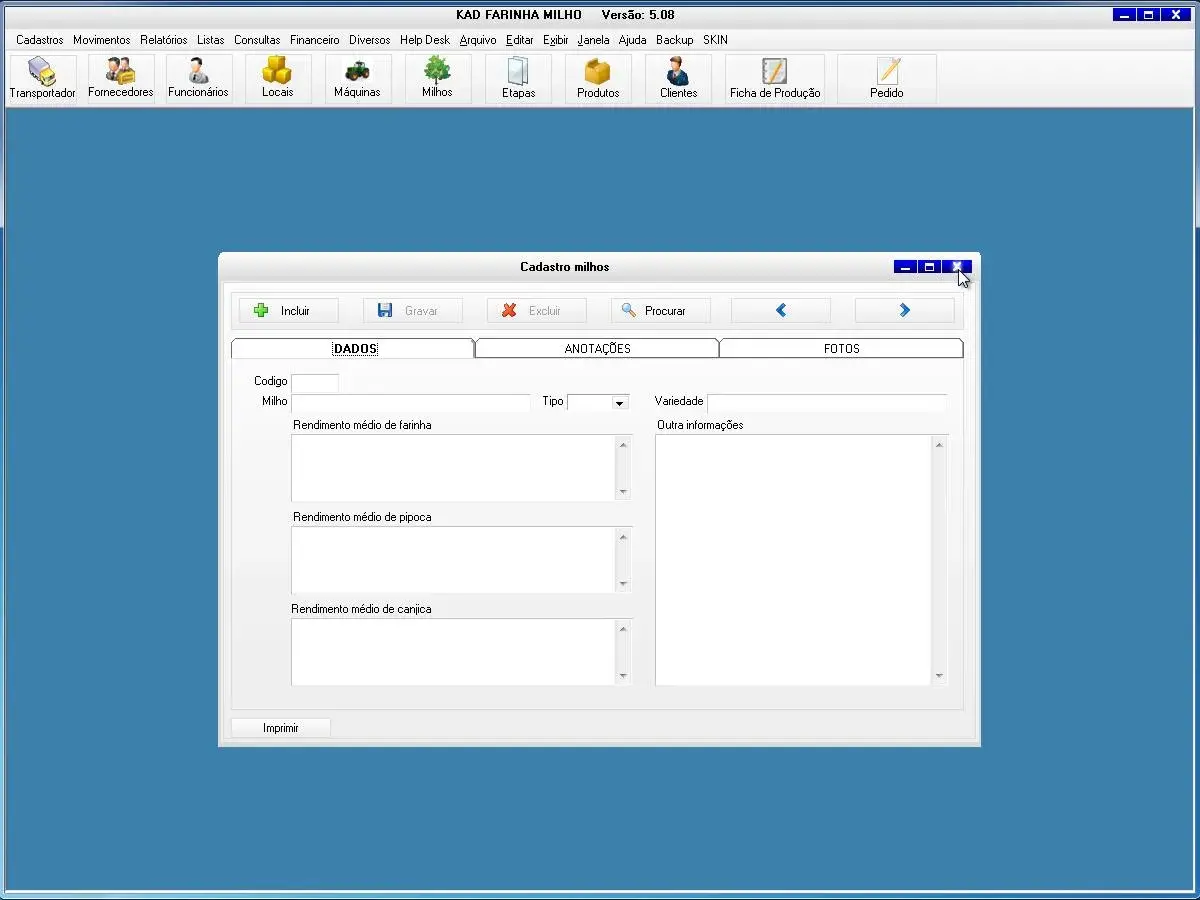The width and height of the screenshot is (1200, 900).
Task: Open the Etapas toolbar icon
Action: [x=518, y=79]
